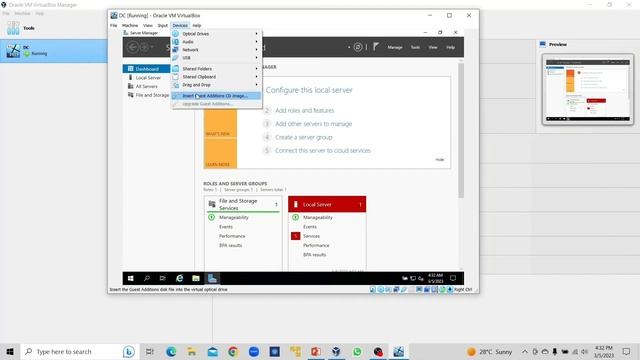Open the Input menu of the VM window
Screen dimensions: 640x360
click(x=162, y=25)
